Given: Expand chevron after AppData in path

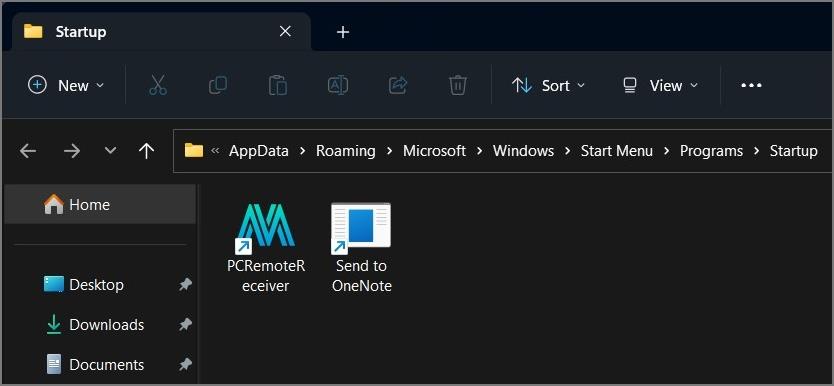Looking at the screenshot, I should click(x=302, y=151).
